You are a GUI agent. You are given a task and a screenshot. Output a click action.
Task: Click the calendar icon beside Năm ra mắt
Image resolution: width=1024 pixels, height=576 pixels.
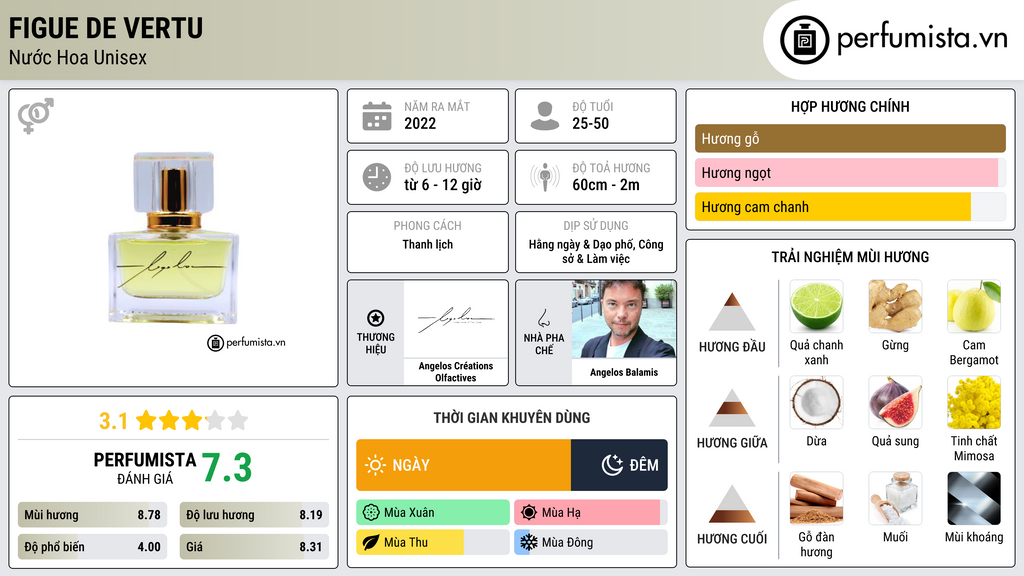[377, 116]
